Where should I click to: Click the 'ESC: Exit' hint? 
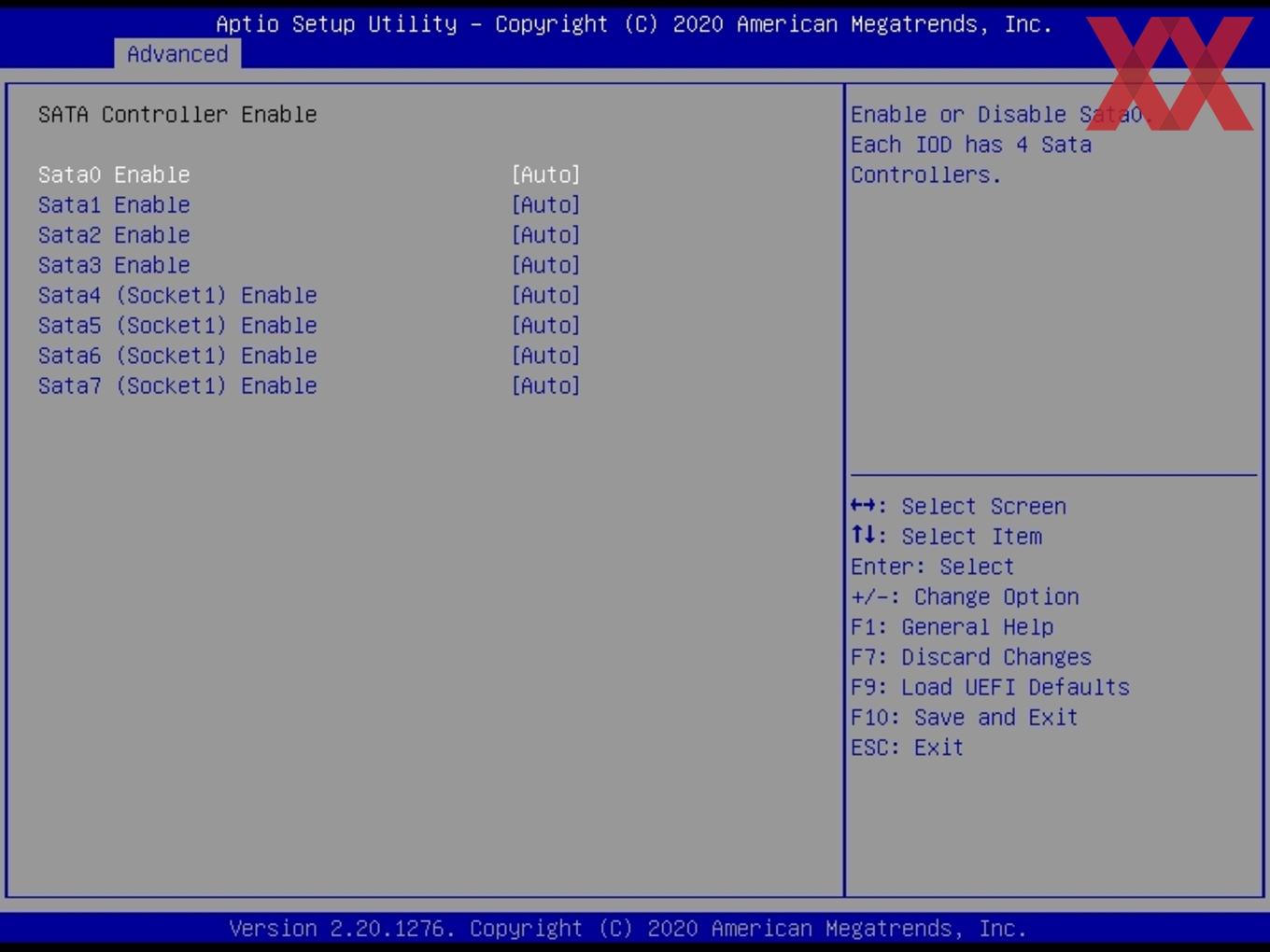(907, 748)
